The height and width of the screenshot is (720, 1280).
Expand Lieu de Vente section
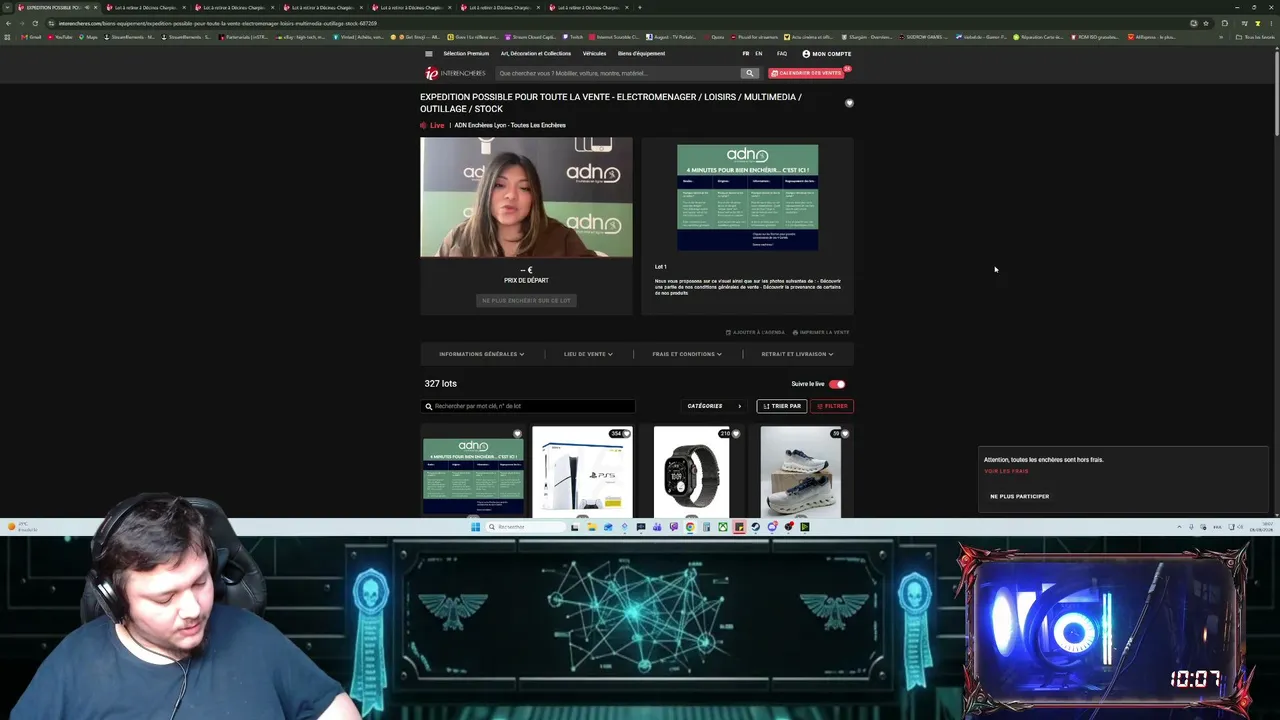(x=588, y=354)
